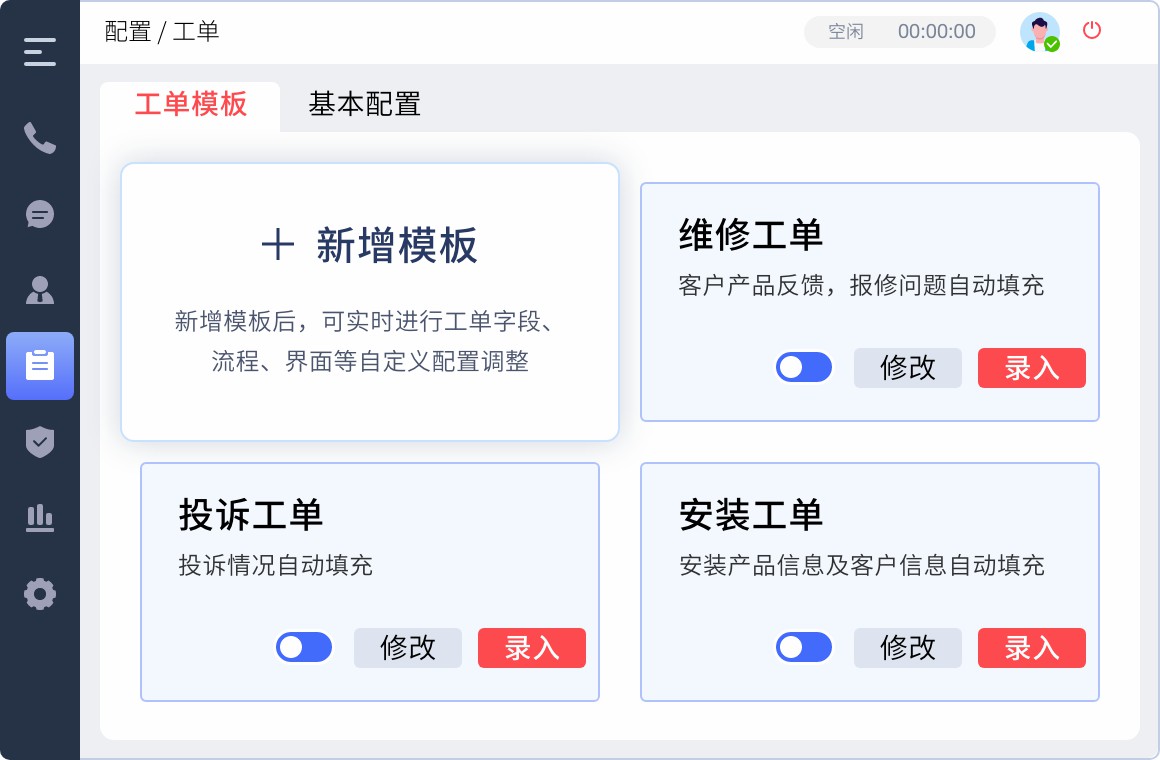
Task: Enable the 维修工单 template toggle
Action: click(804, 367)
